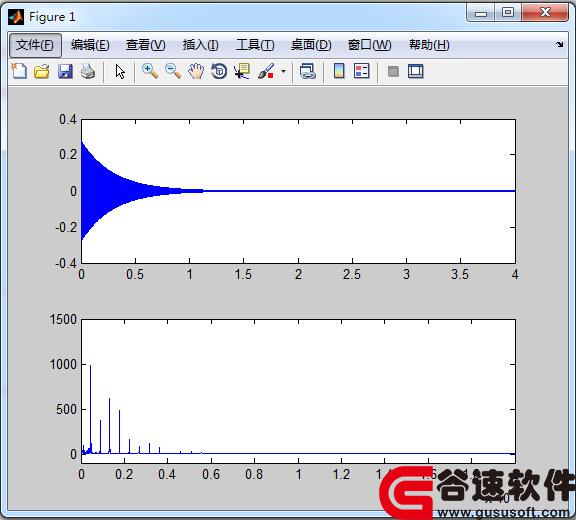Click the dock figure arrow

559,45
